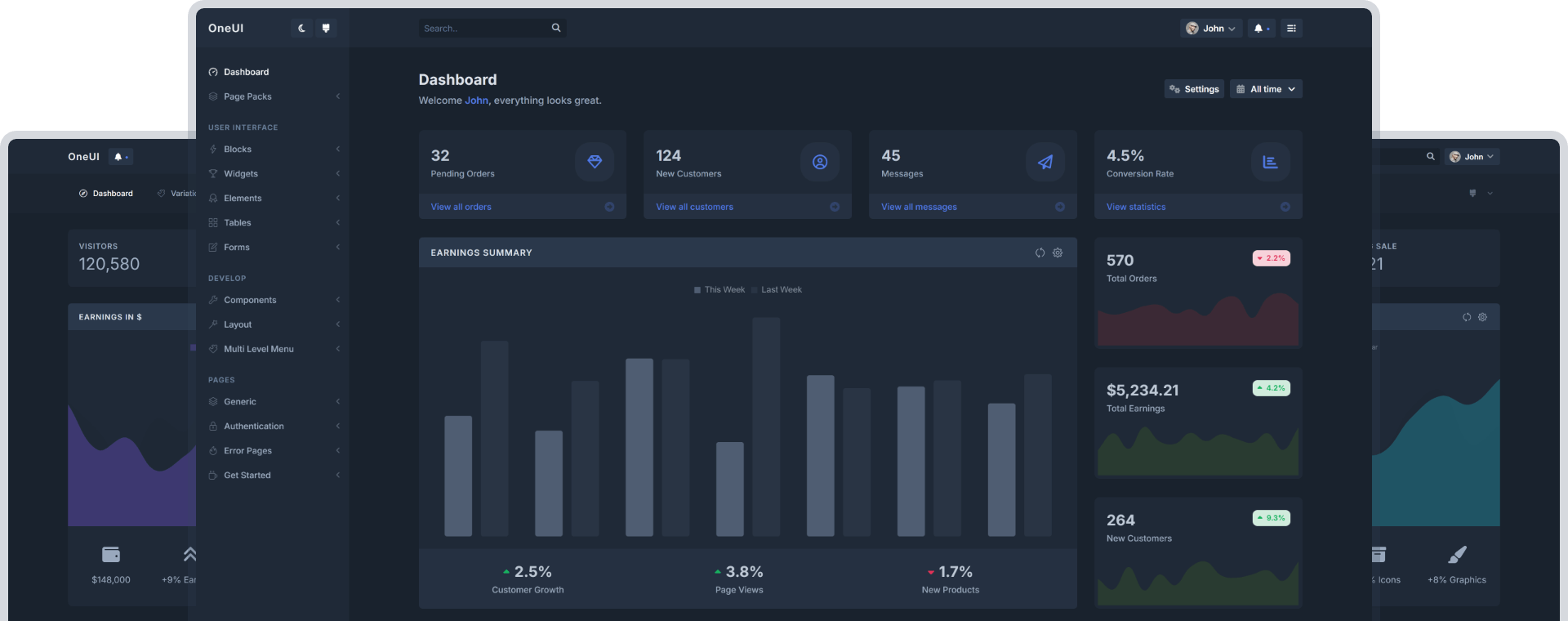Click the paper plane Messages icon
The width and height of the screenshot is (1568, 621).
coord(1045,162)
